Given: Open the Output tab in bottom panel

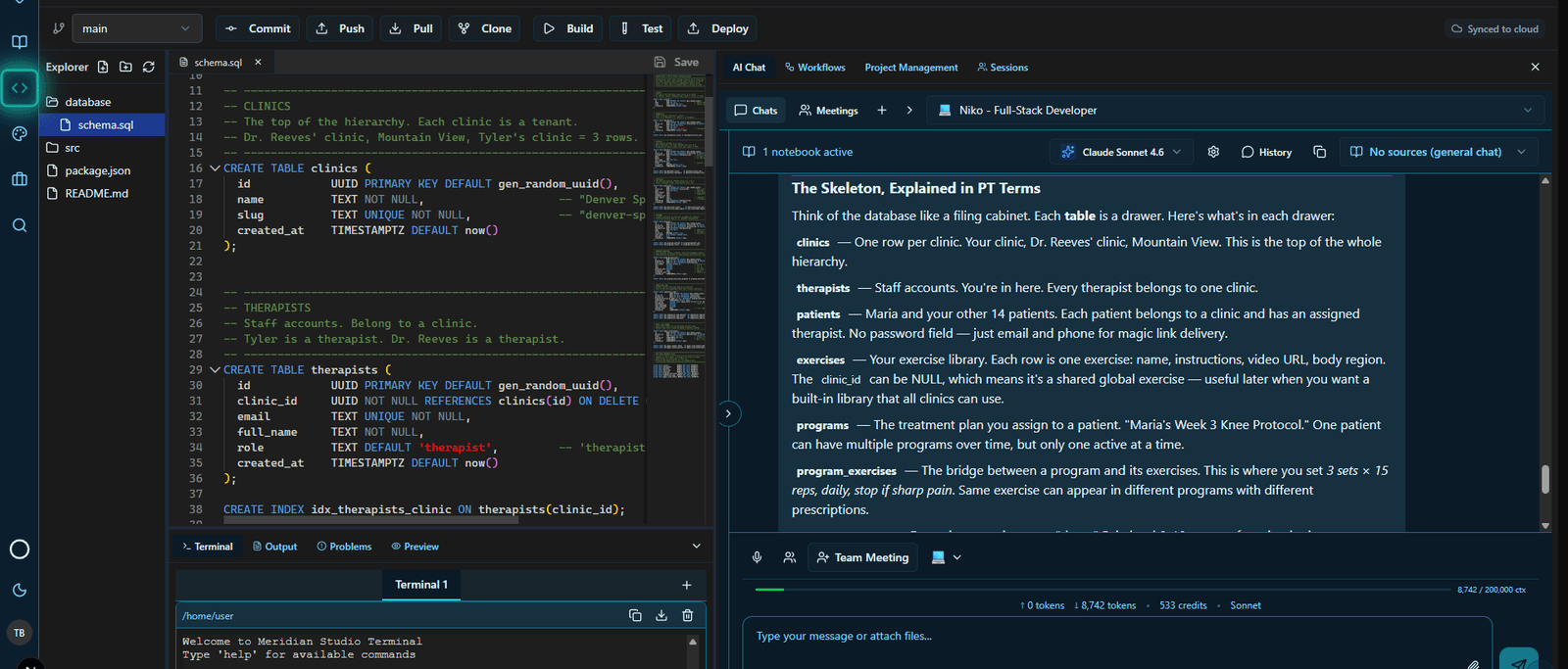Looking at the screenshot, I should pos(274,547).
